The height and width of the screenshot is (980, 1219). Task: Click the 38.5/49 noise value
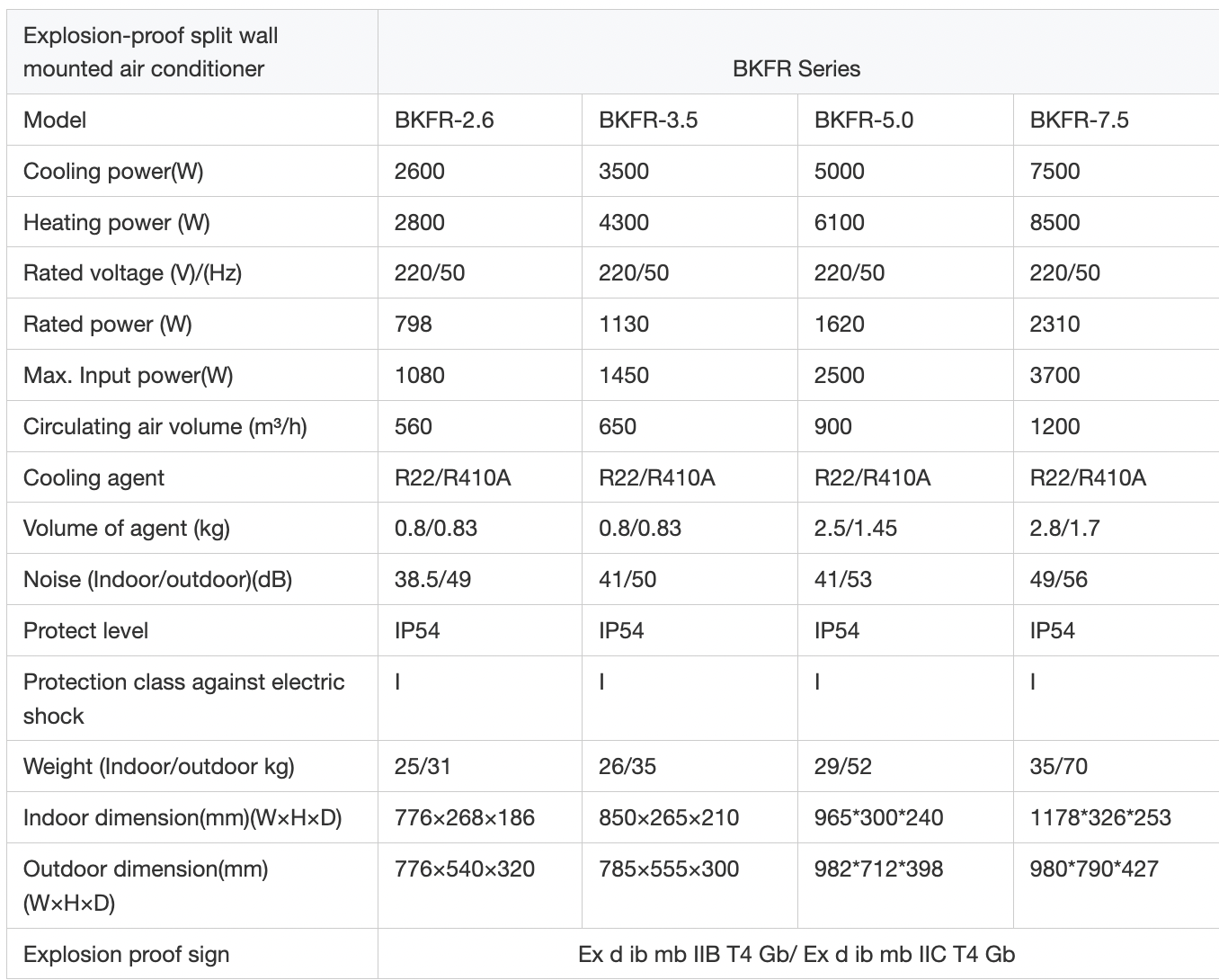432,580
